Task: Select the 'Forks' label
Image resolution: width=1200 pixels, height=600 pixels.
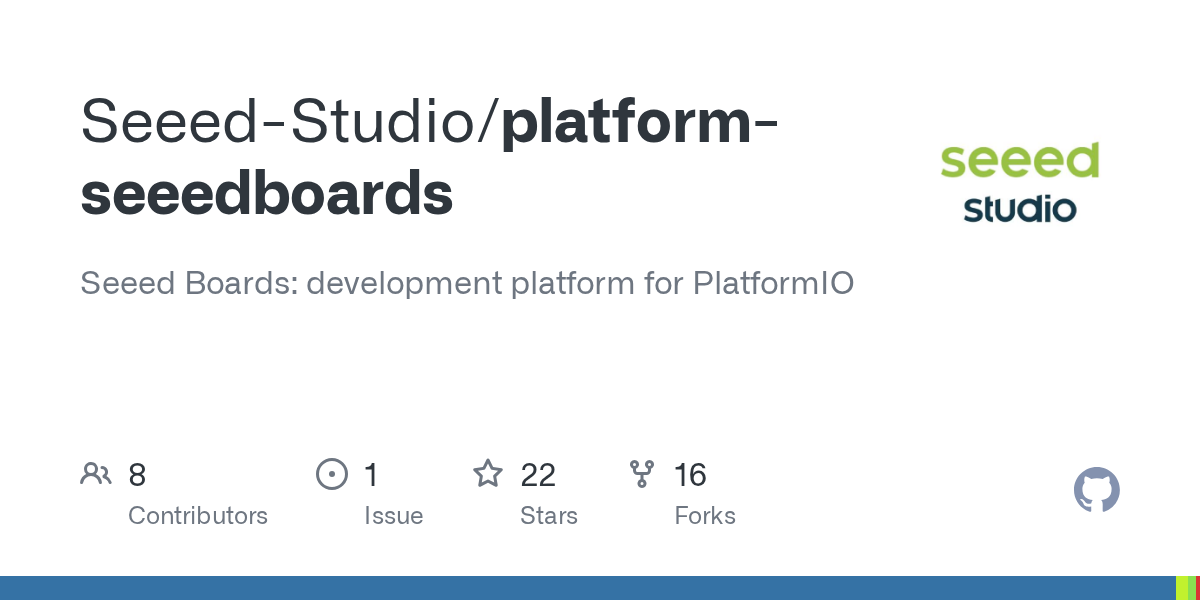Action: [x=705, y=516]
